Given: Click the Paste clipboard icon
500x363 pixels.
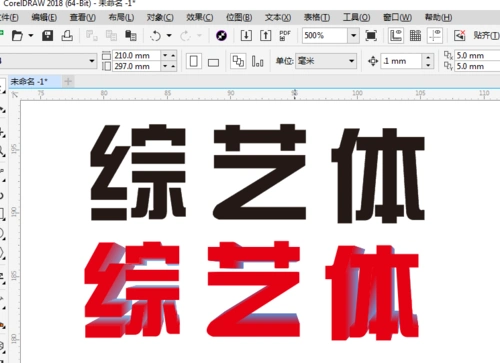Looking at the screenshot, I should [x=131, y=35].
